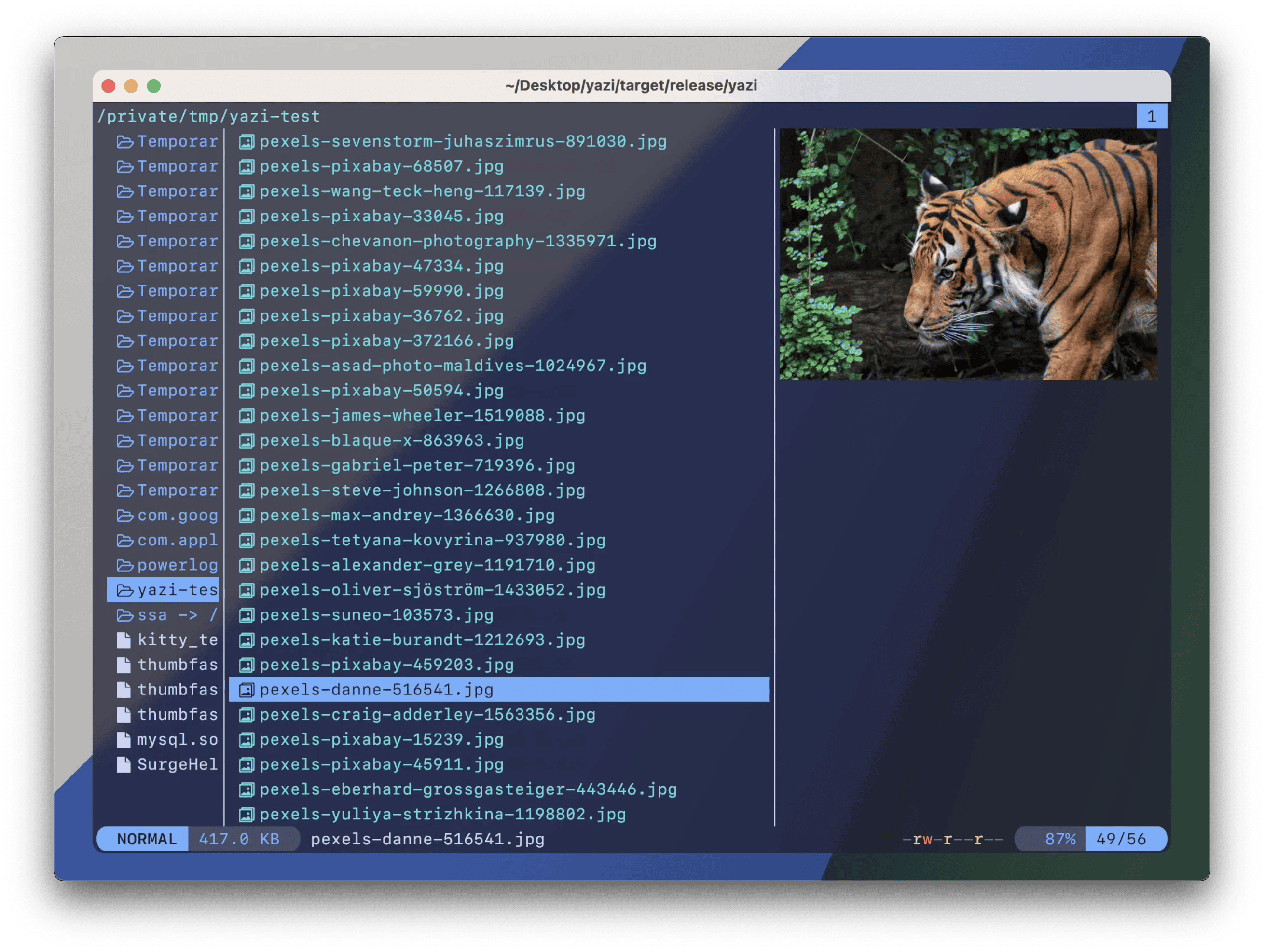Select tab number 1 in header
The height and width of the screenshot is (952, 1264).
(1152, 117)
